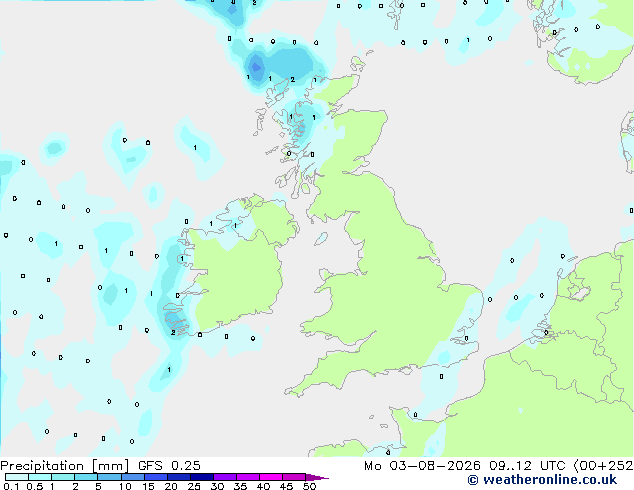Open the weatheronline.co.uk copyright link
The image size is (634, 490).
[x=542, y=480]
